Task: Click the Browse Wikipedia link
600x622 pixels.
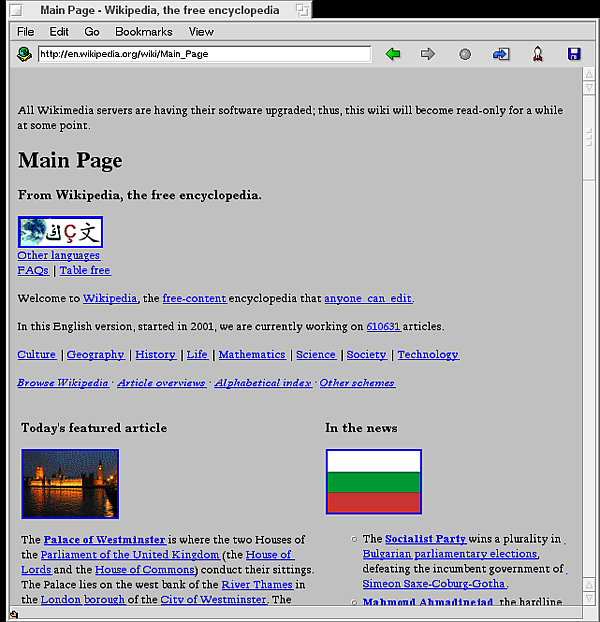Action: point(63,383)
